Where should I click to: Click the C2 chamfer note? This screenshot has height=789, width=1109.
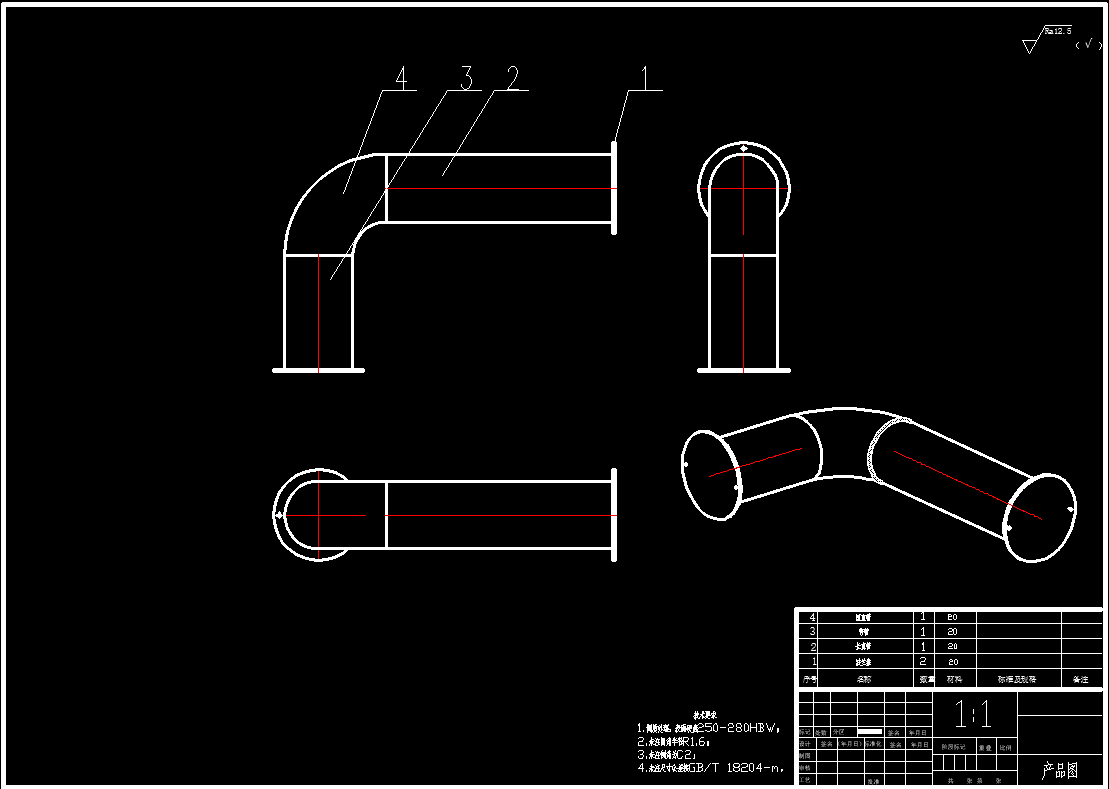(667, 754)
